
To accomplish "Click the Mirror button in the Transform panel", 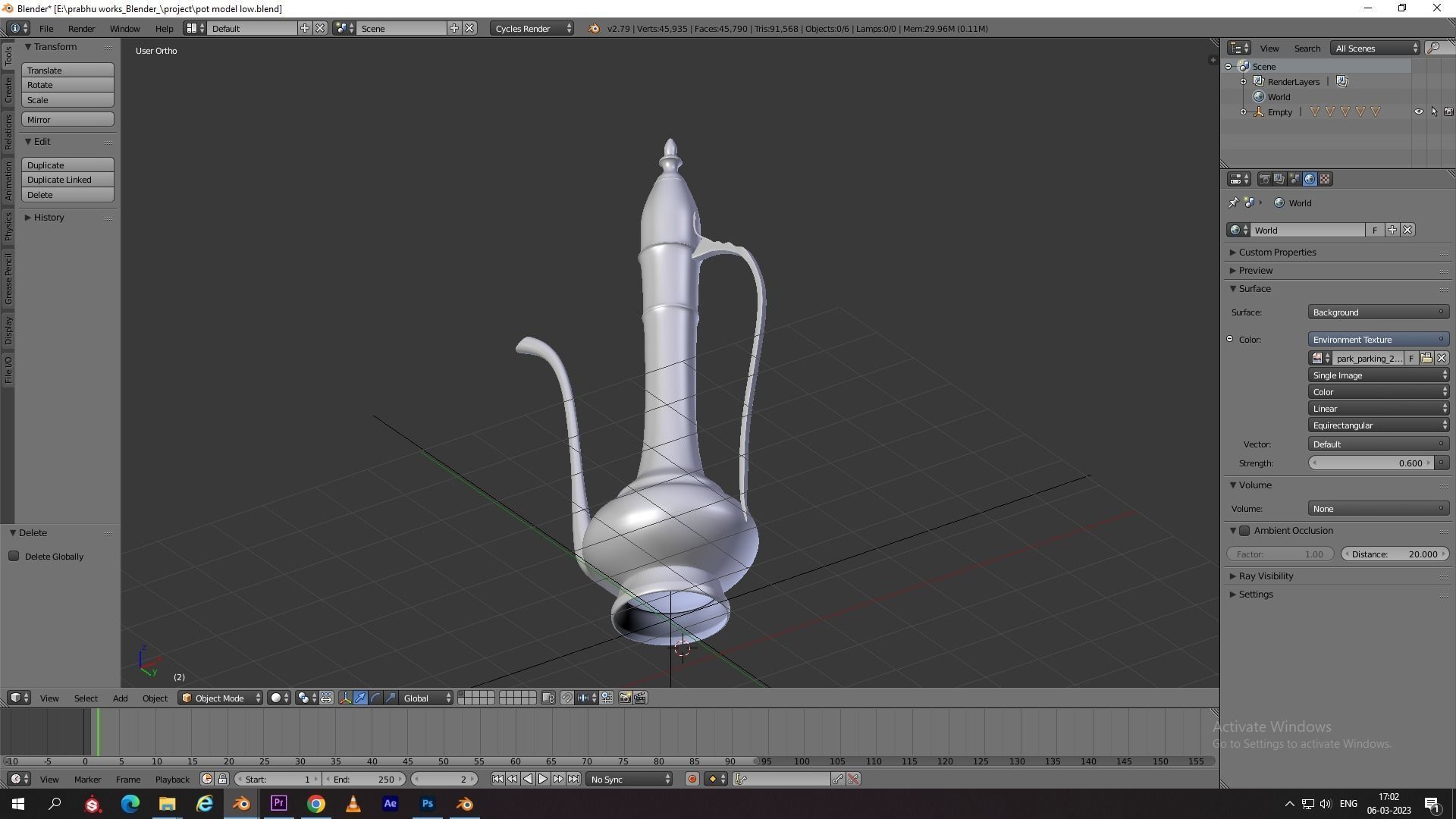I will pyautogui.click(x=67, y=120).
